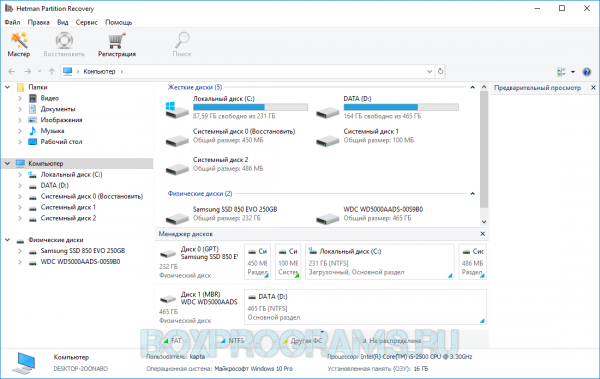This screenshot has width=600, height=379.
Task: Open the address bar dropdown arrow
Action: tap(429, 71)
